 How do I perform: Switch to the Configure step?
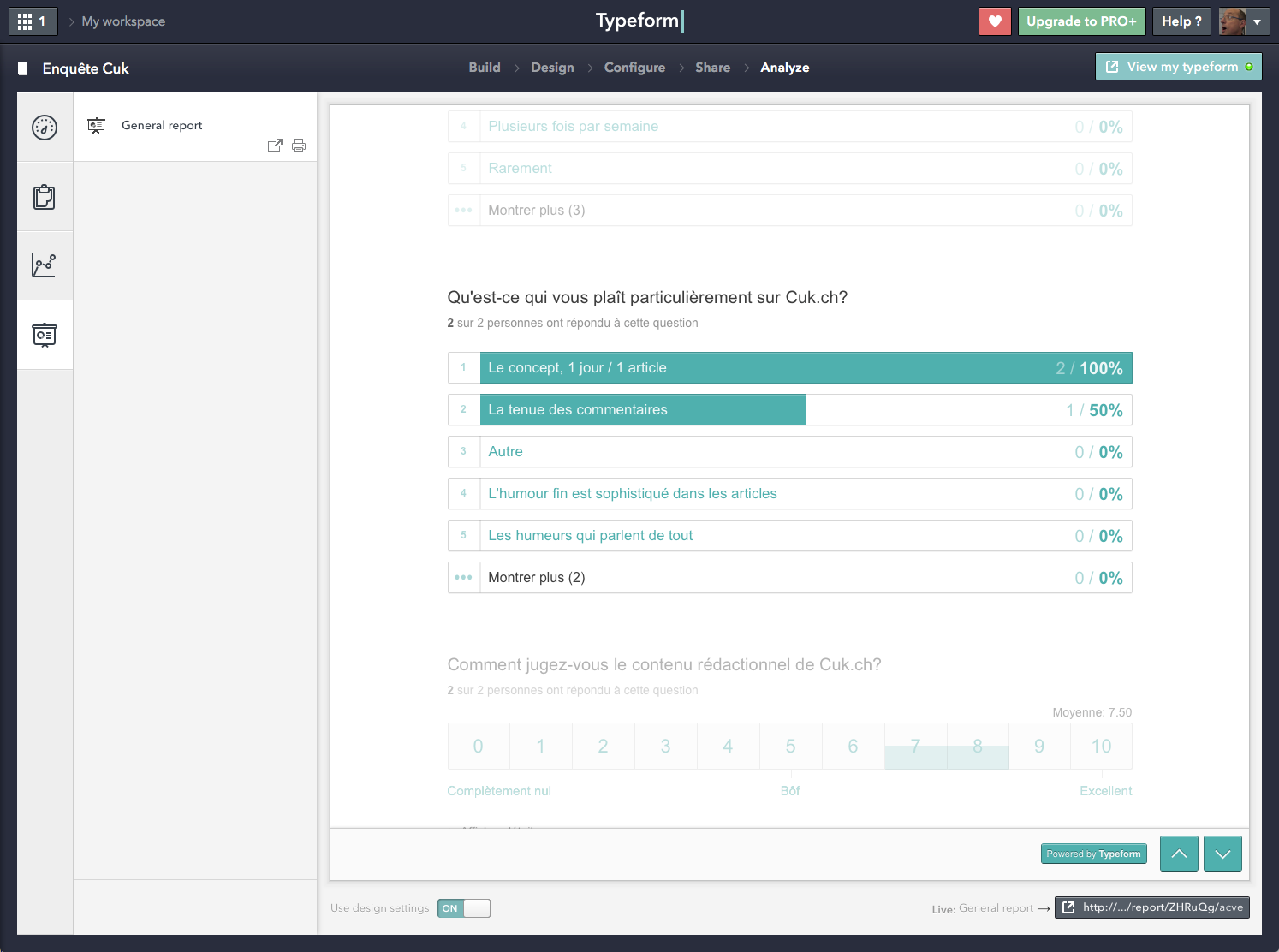tap(634, 68)
